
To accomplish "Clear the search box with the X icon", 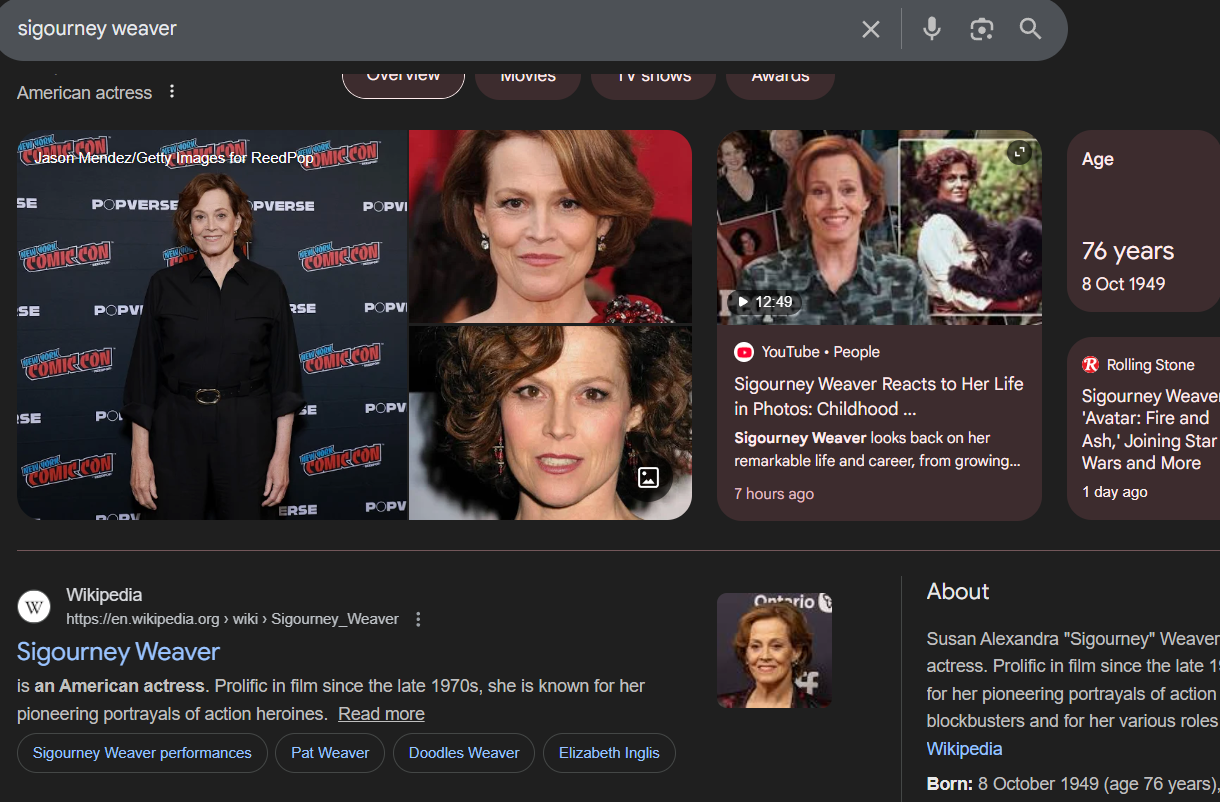I will pos(871,29).
